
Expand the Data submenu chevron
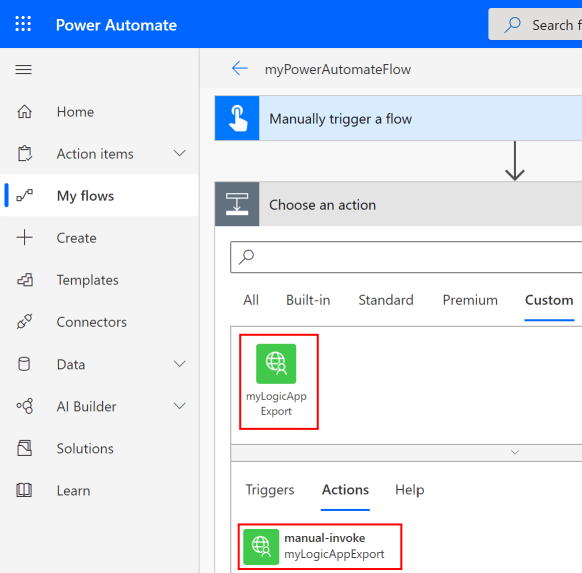[180, 364]
